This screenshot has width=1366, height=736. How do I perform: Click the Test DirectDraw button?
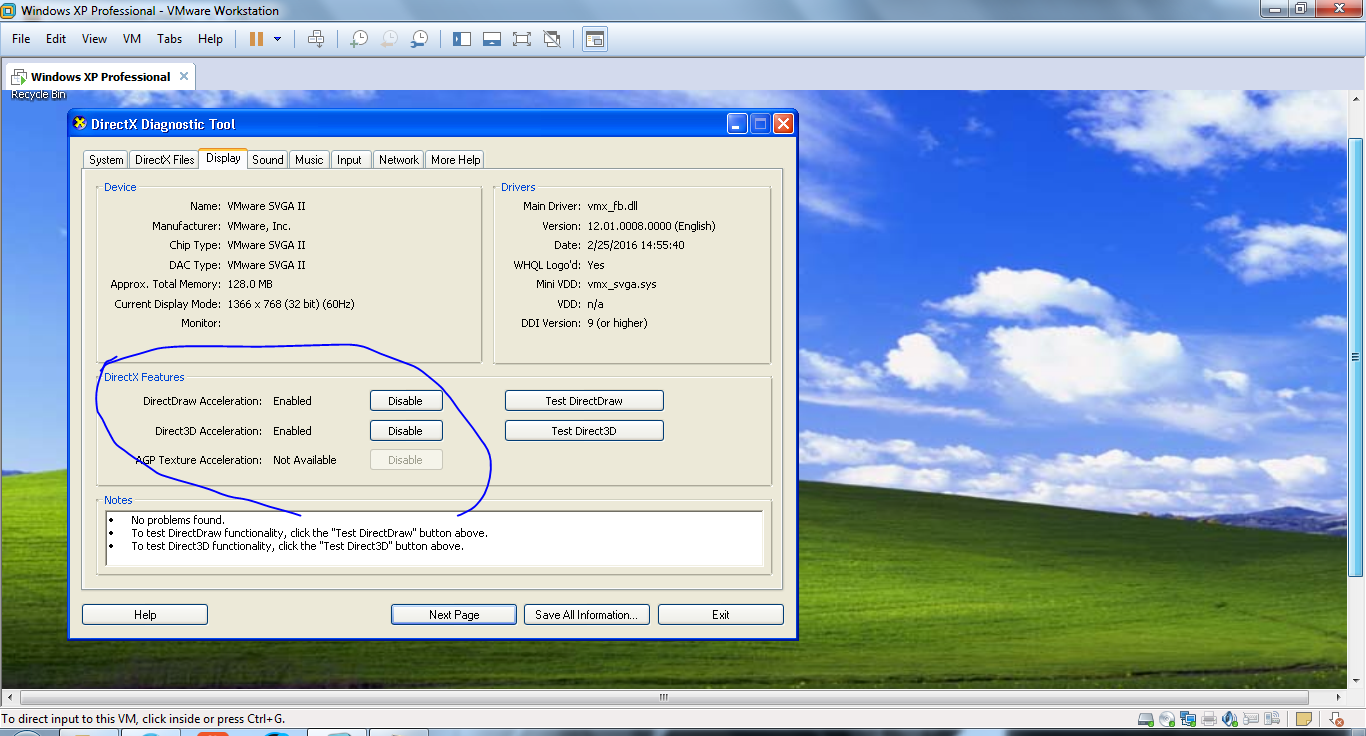584,401
